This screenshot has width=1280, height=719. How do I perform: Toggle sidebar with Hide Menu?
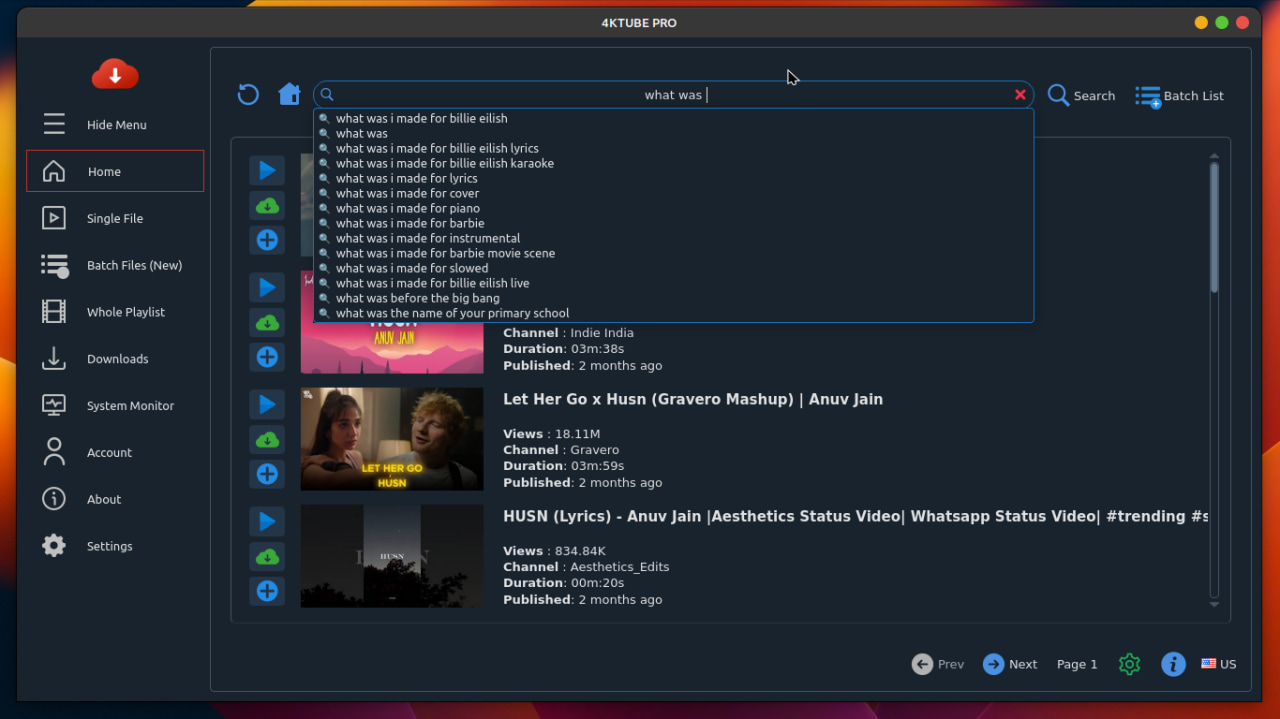pyautogui.click(x=115, y=125)
